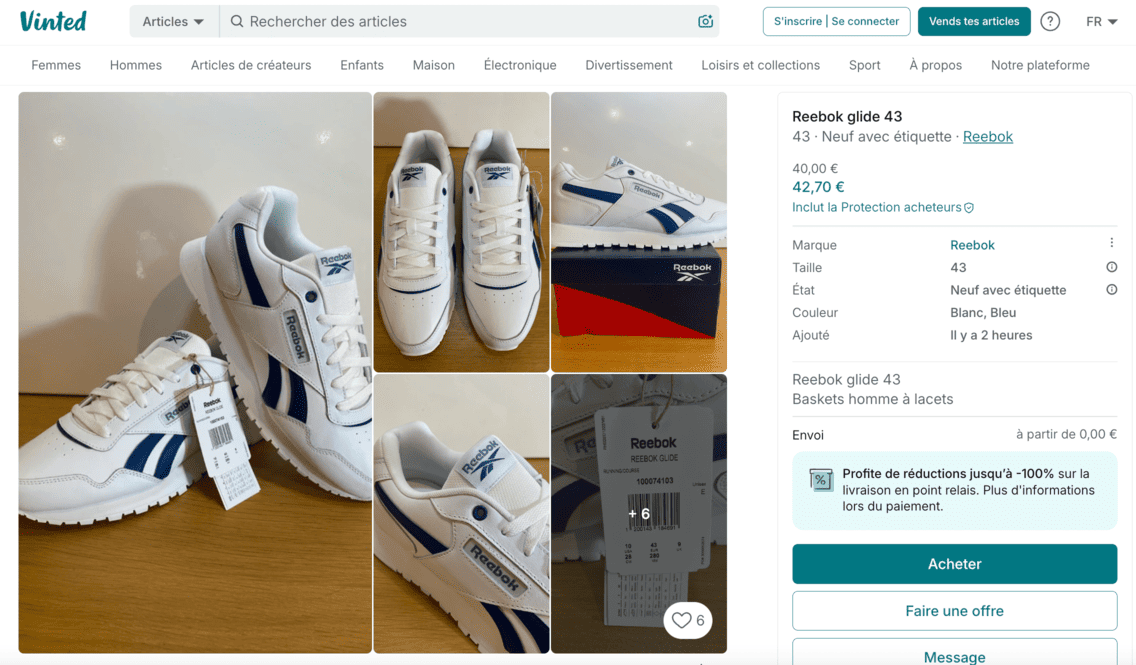Click the info icon next to Taille

[1110, 267]
